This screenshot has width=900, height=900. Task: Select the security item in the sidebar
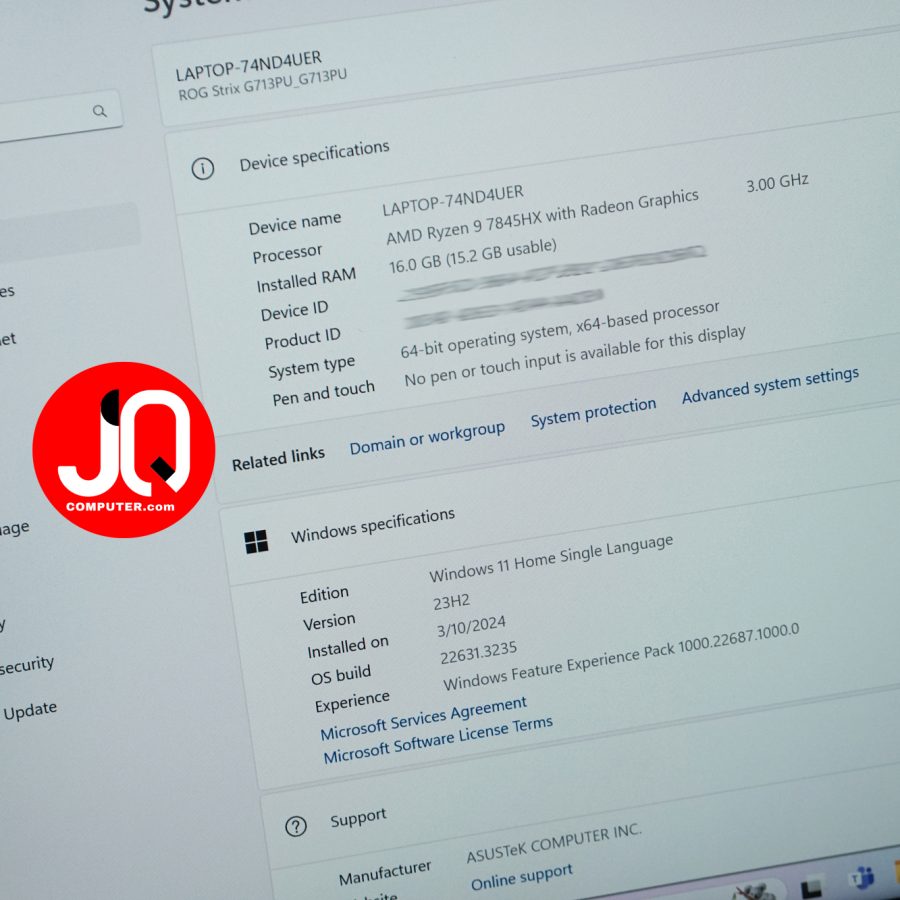tap(26, 666)
